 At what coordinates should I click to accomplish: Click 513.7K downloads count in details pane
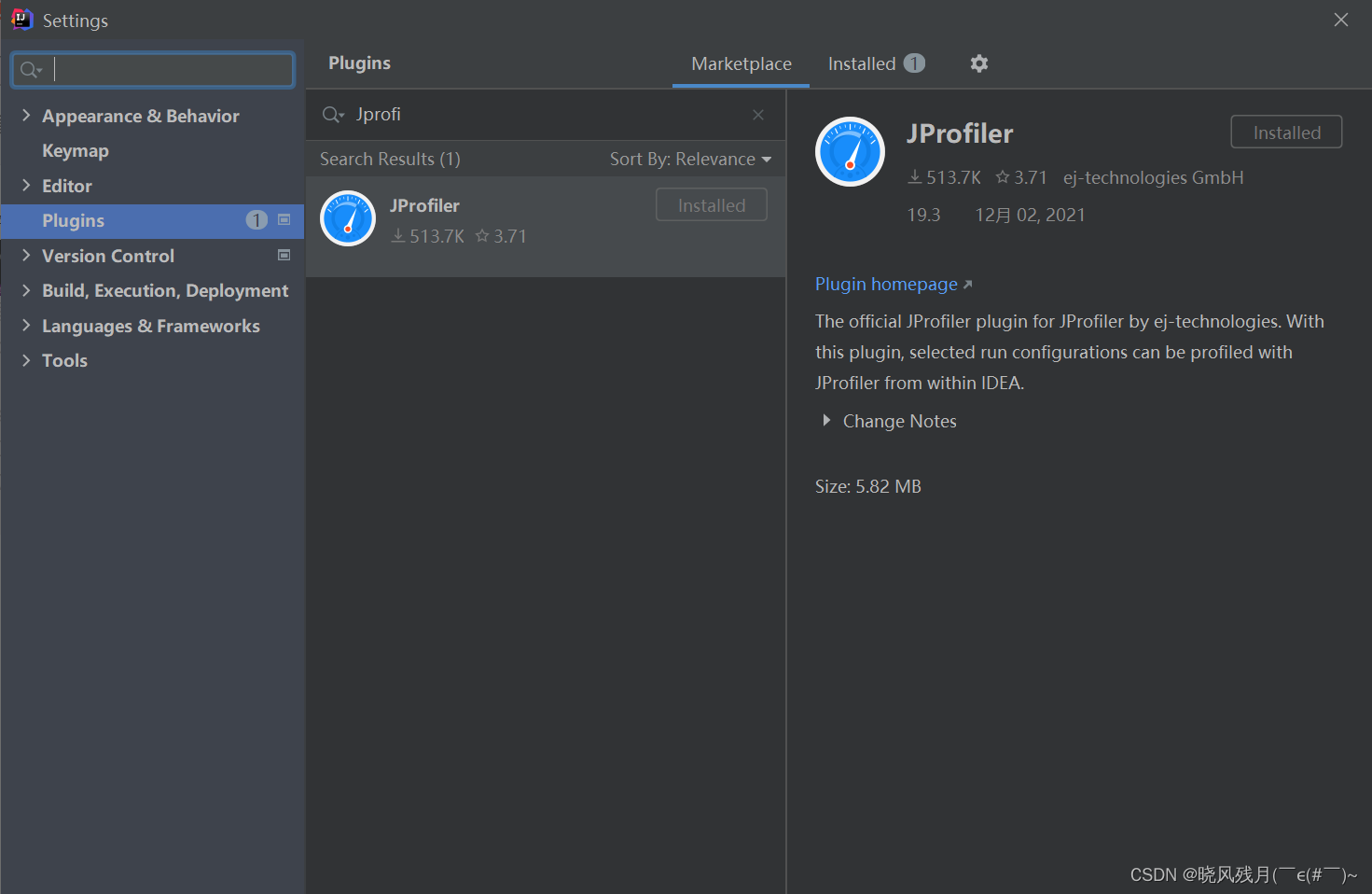click(945, 177)
